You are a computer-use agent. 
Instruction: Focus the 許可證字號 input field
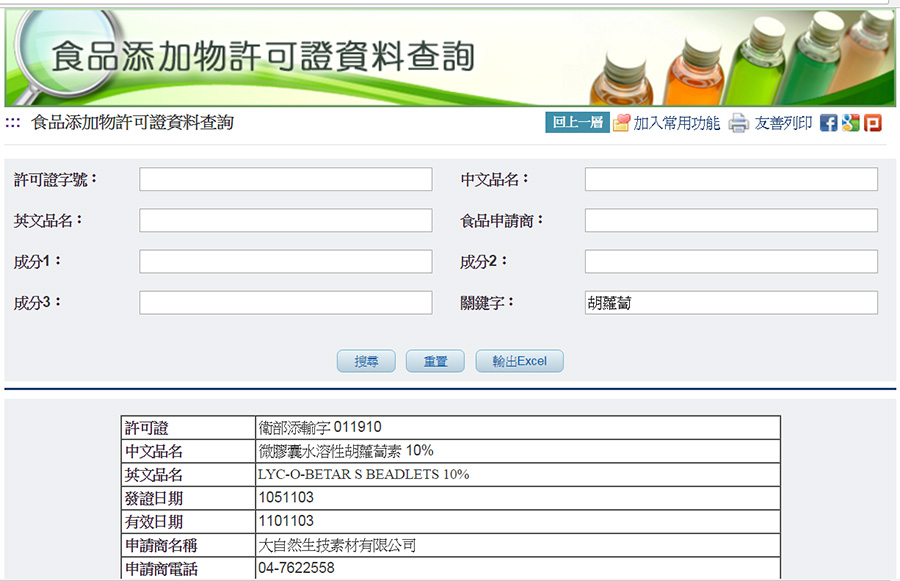click(x=285, y=179)
